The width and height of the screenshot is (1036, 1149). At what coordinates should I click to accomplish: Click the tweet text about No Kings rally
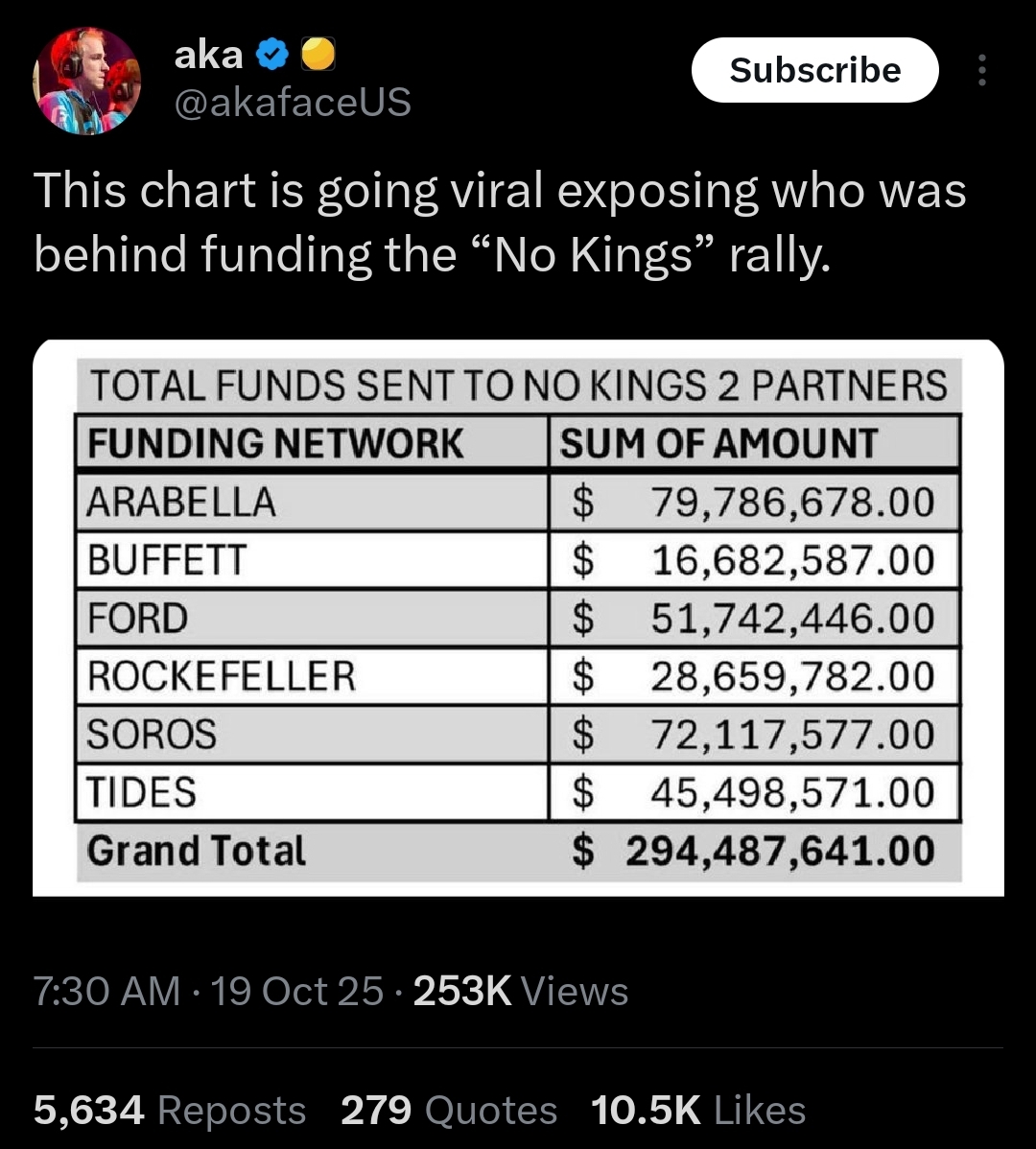coord(501,223)
